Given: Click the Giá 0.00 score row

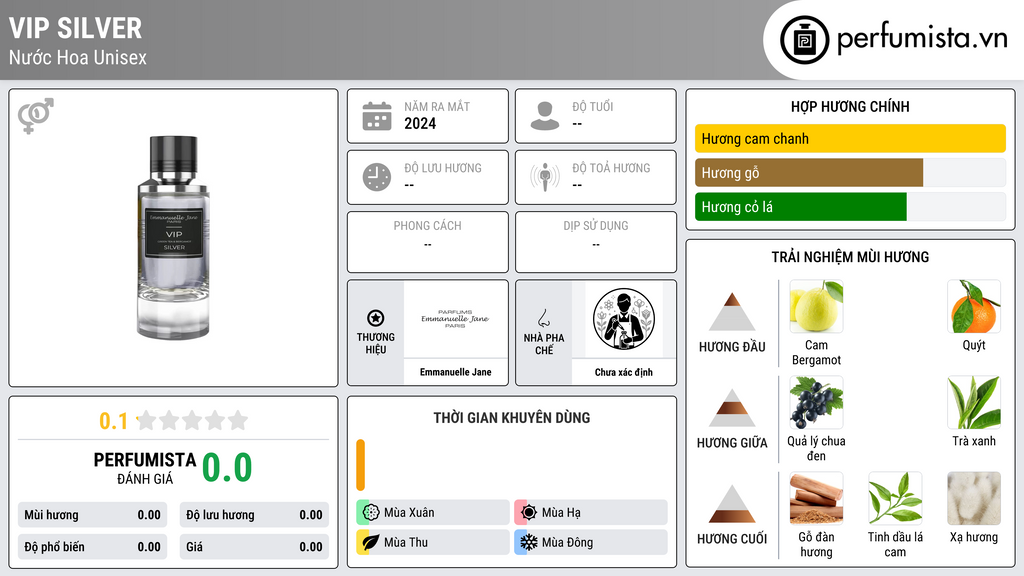Looking at the screenshot, I should tap(254, 547).
